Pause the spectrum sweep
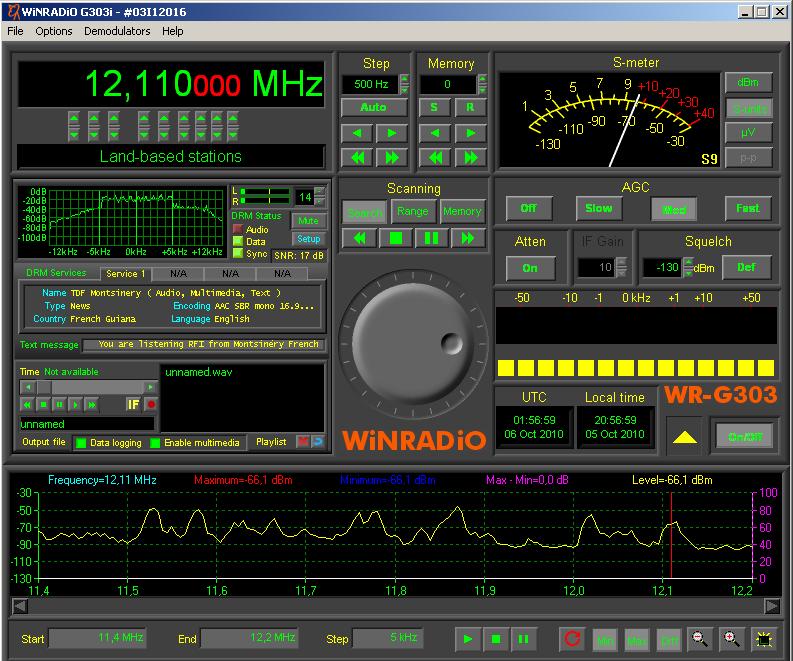Viewport: 793px width, 661px height. (523, 639)
